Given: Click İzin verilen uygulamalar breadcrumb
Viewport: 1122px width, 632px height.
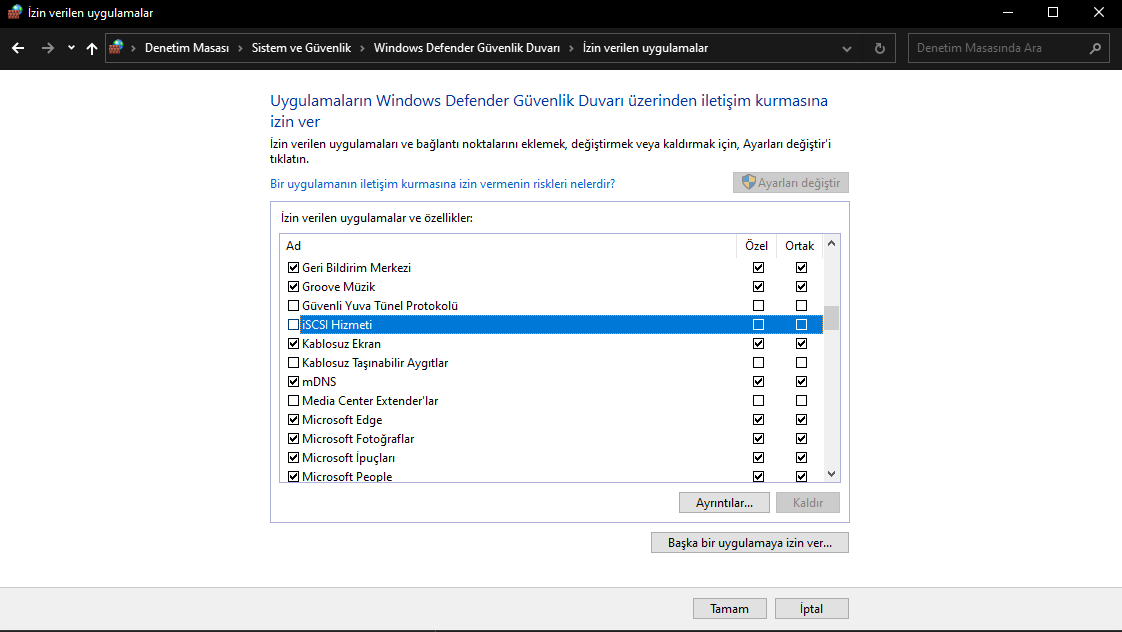Looking at the screenshot, I should [645, 48].
